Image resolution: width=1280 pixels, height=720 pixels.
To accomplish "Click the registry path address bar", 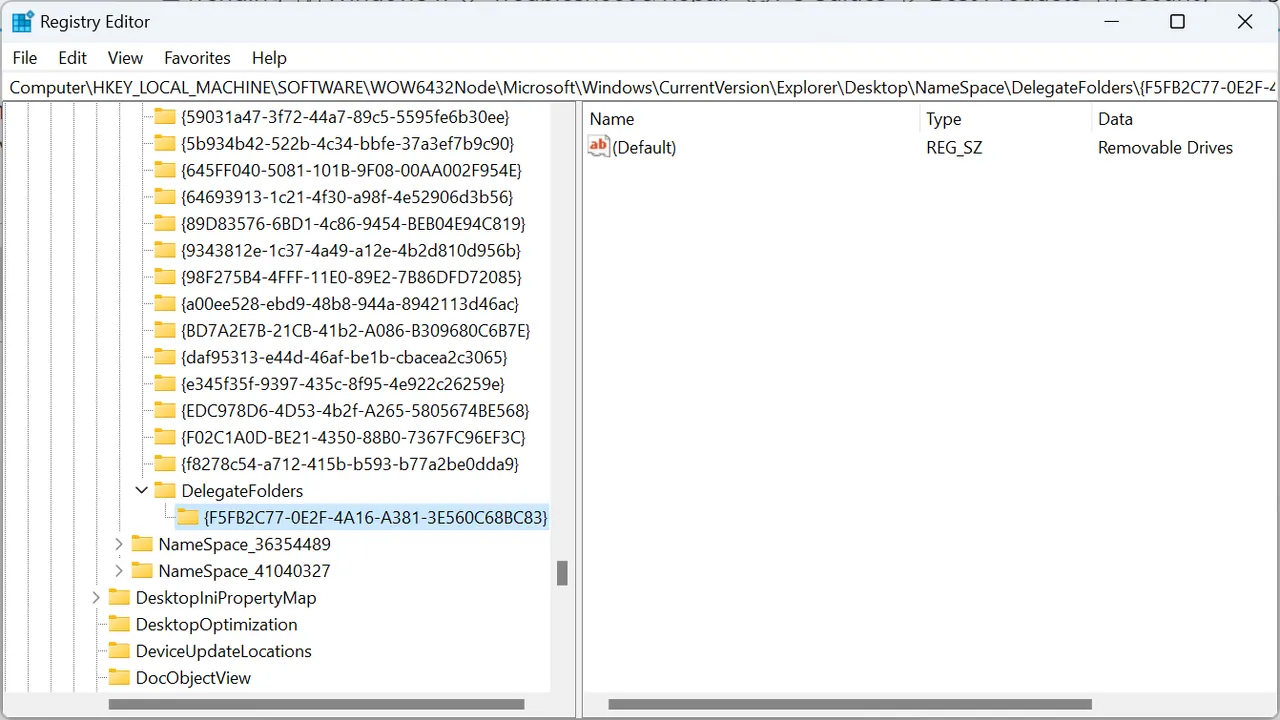I will click(x=640, y=87).
